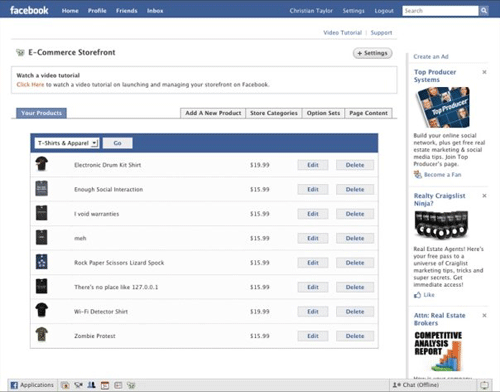The width and height of the screenshot is (500, 392).
Task: Open the Applications menu in bottom bar
Action: coord(32,385)
